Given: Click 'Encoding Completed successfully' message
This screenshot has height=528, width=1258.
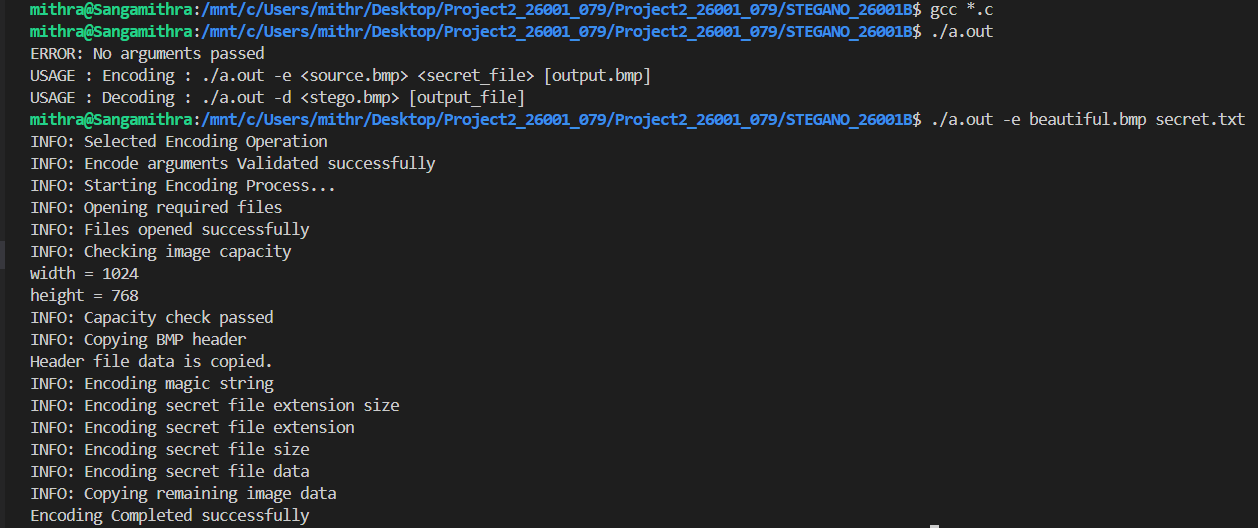Looking at the screenshot, I should [x=170, y=516].
